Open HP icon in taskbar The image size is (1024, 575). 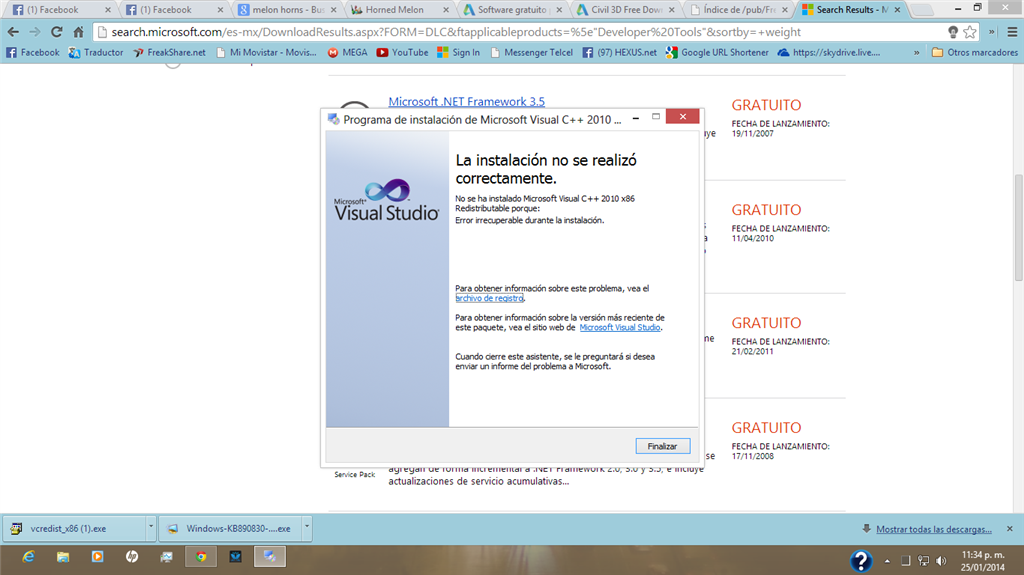132,557
